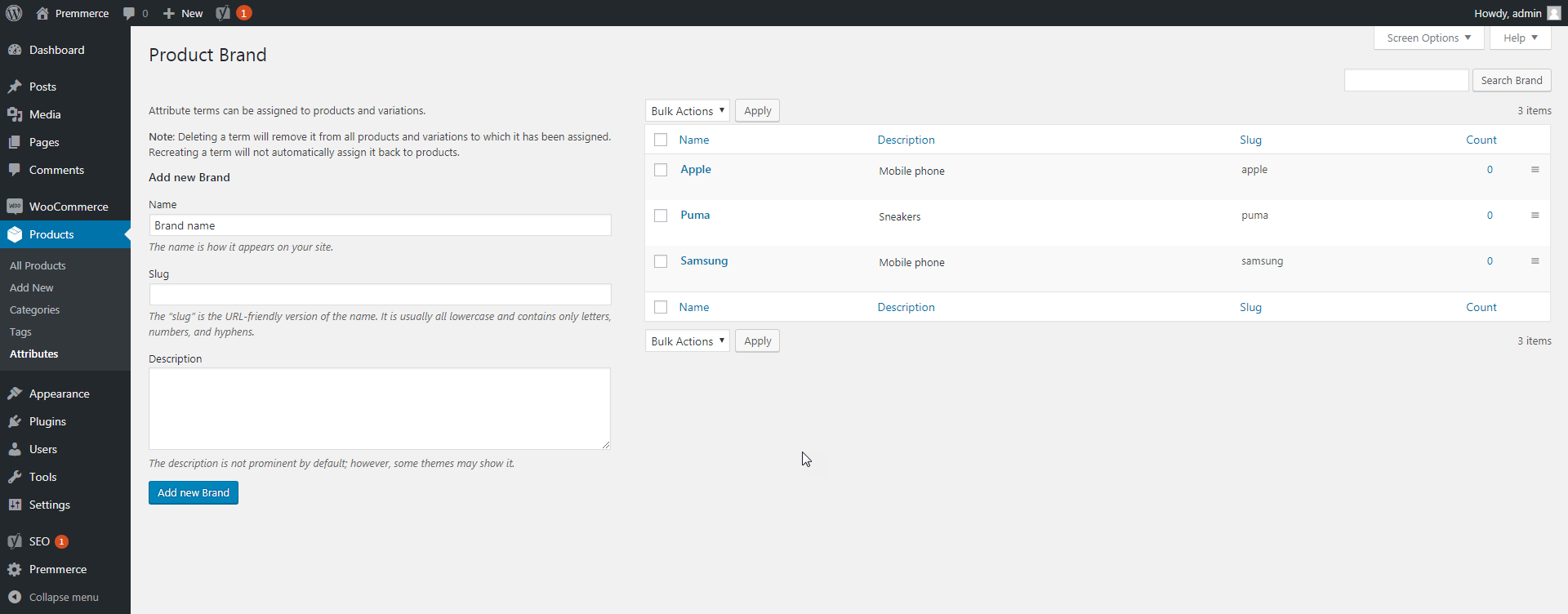Click the Description textarea
The image size is (1568, 614).
[x=380, y=408]
